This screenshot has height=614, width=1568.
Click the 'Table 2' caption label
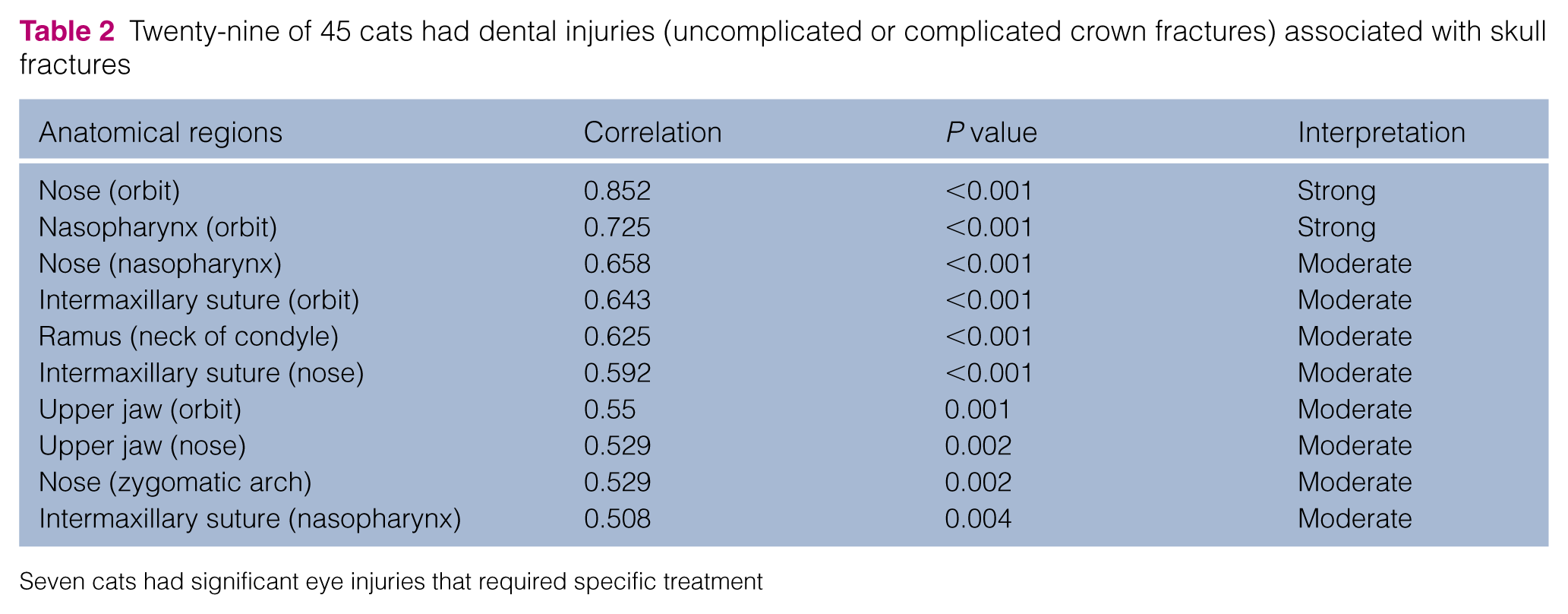(x=67, y=31)
